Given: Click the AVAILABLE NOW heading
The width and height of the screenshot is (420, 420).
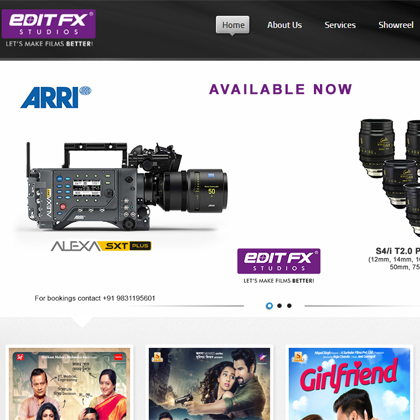Looking at the screenshot, I should (280, 89).
